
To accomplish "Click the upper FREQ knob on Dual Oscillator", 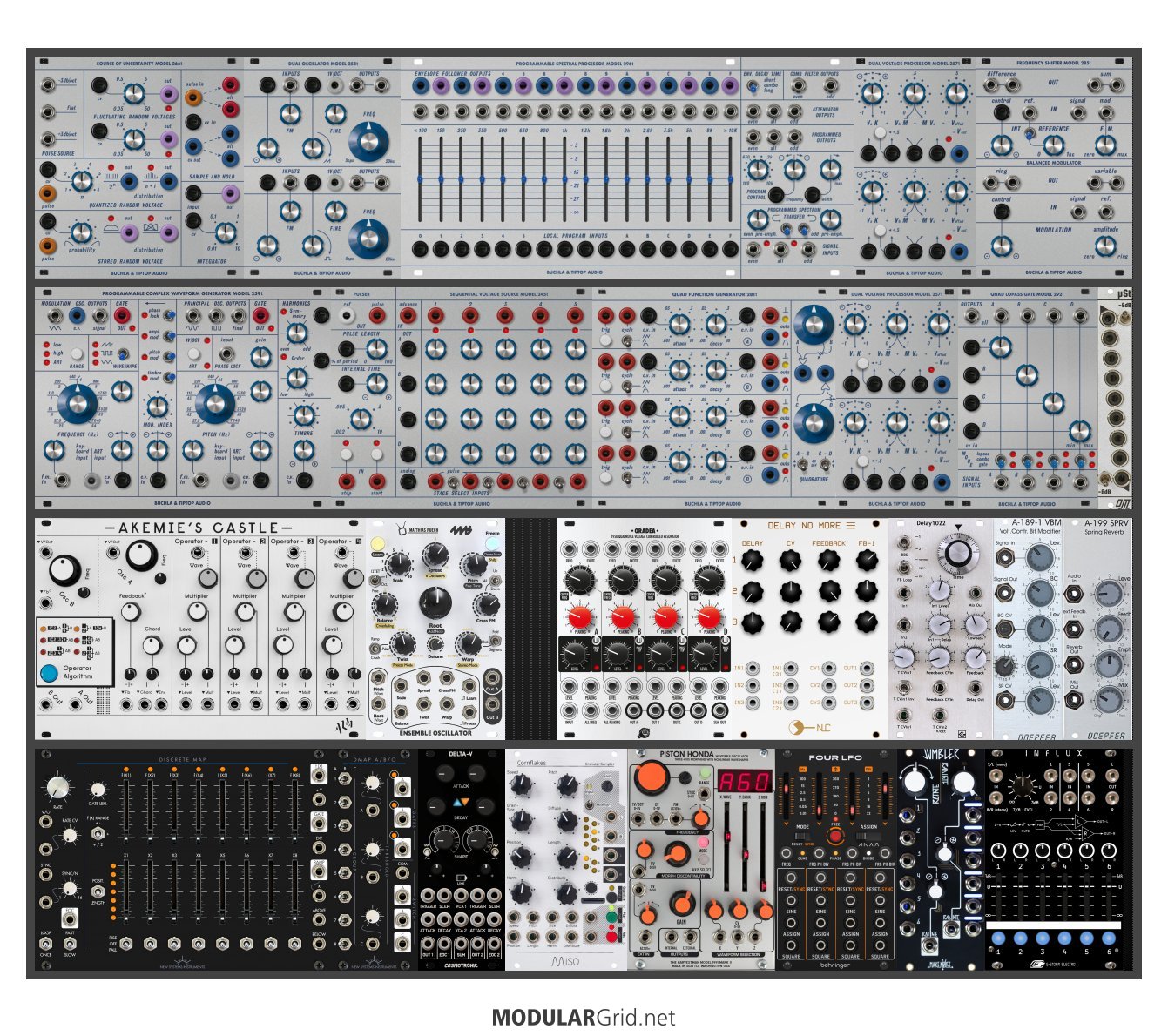I will coord(369,143).
